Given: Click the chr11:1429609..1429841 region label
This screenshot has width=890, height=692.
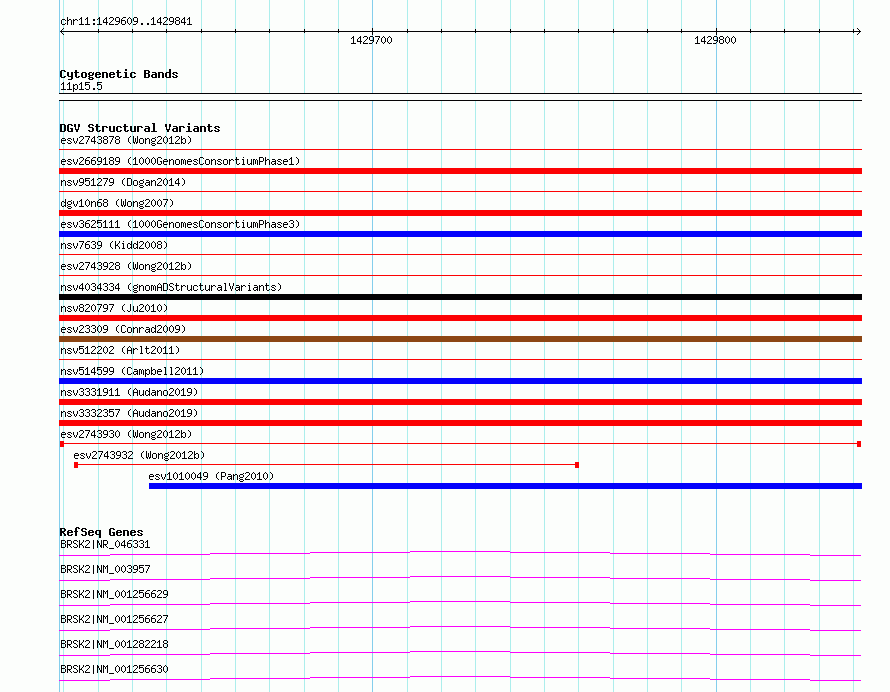Looking at the screenshot, I should coord(126,22).
